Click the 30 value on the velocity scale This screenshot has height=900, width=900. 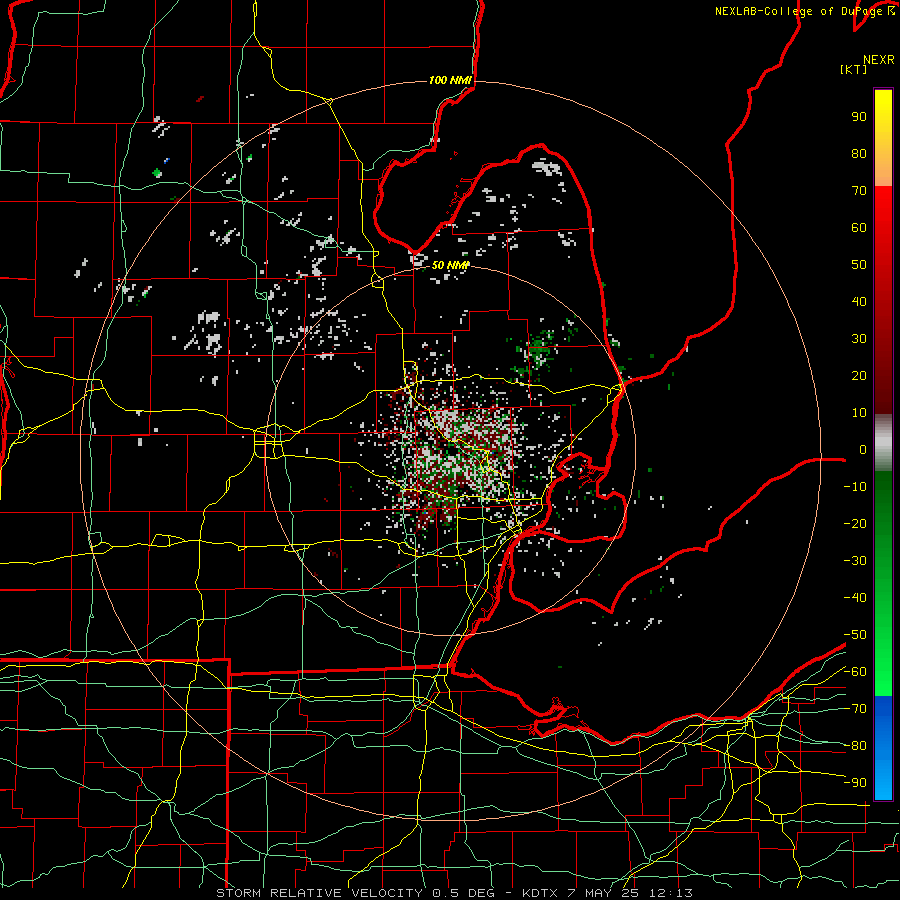click(859, 339)
